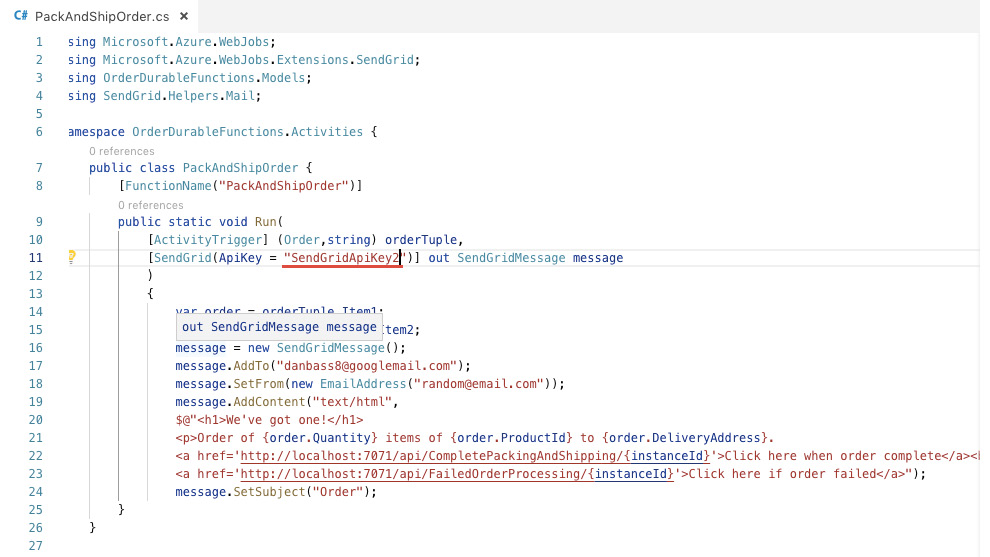
Task: Click {order.DeliveryAddress} on line 21
Action: pyautogui.click(x=684, y=438)
